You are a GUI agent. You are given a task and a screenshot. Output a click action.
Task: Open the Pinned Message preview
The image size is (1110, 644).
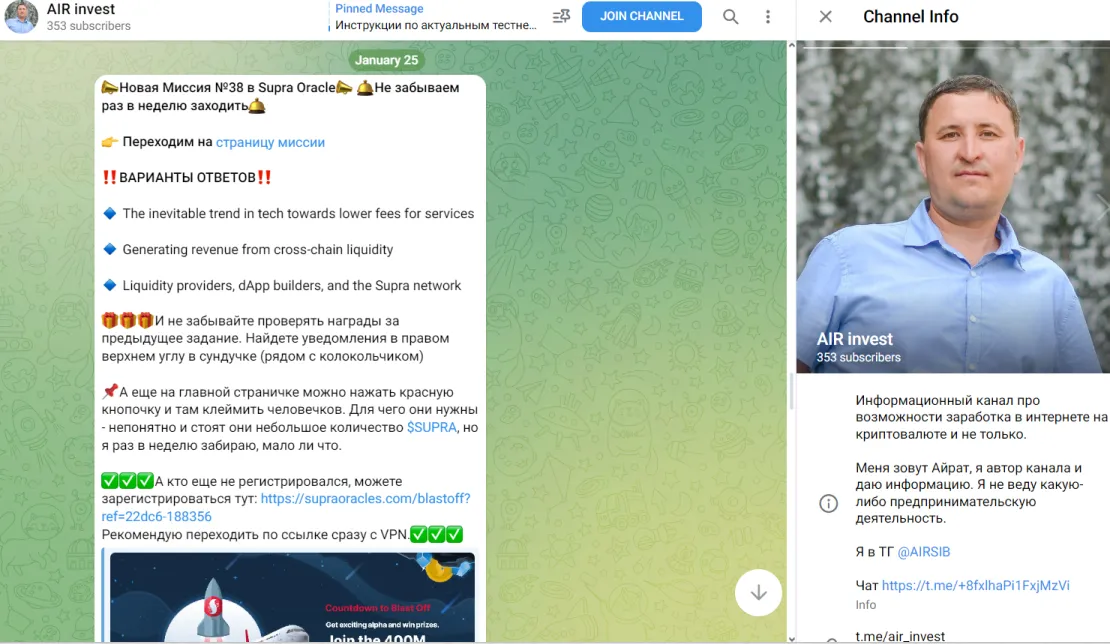tap(435, 16)
